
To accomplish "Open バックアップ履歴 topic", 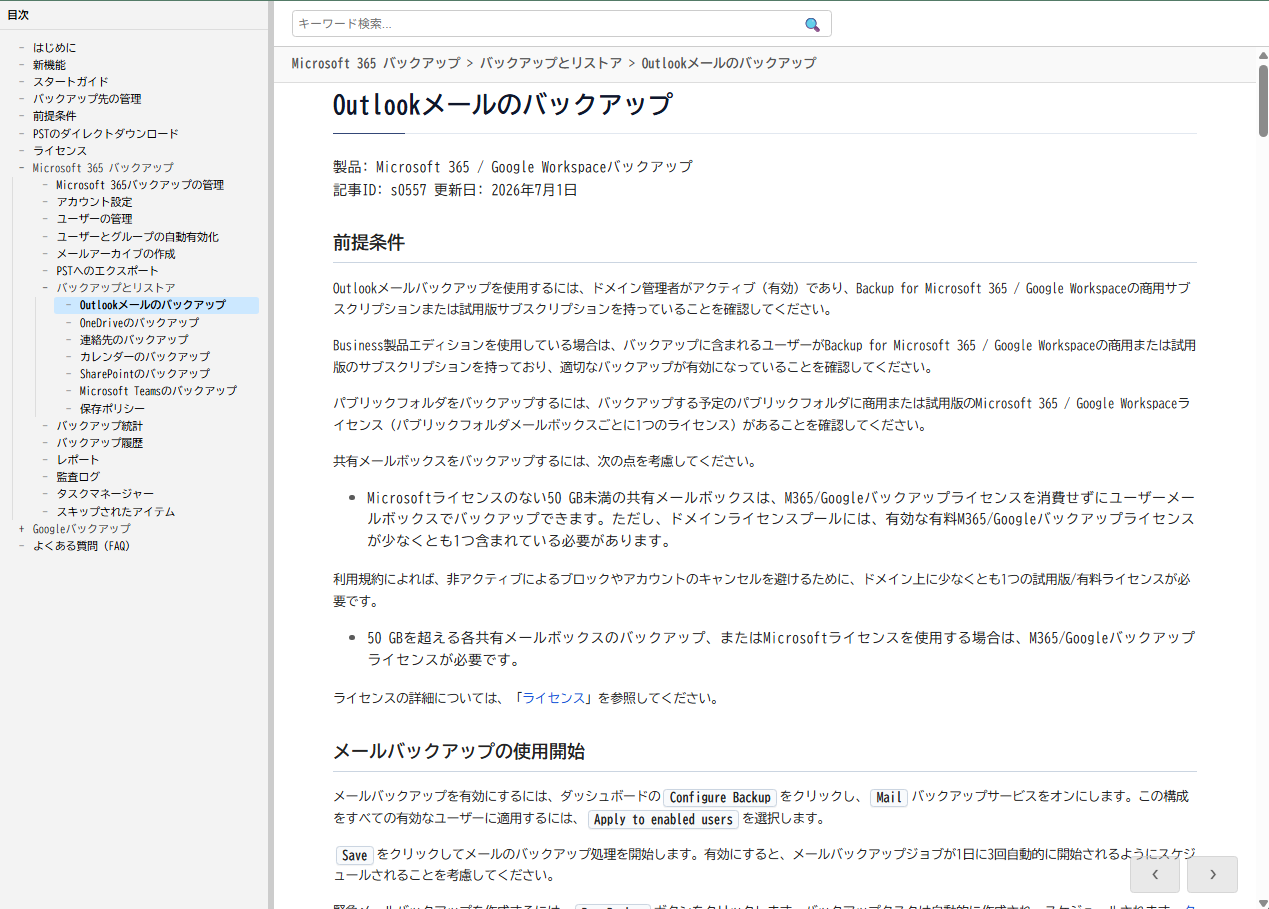I will tap(99, 443).
